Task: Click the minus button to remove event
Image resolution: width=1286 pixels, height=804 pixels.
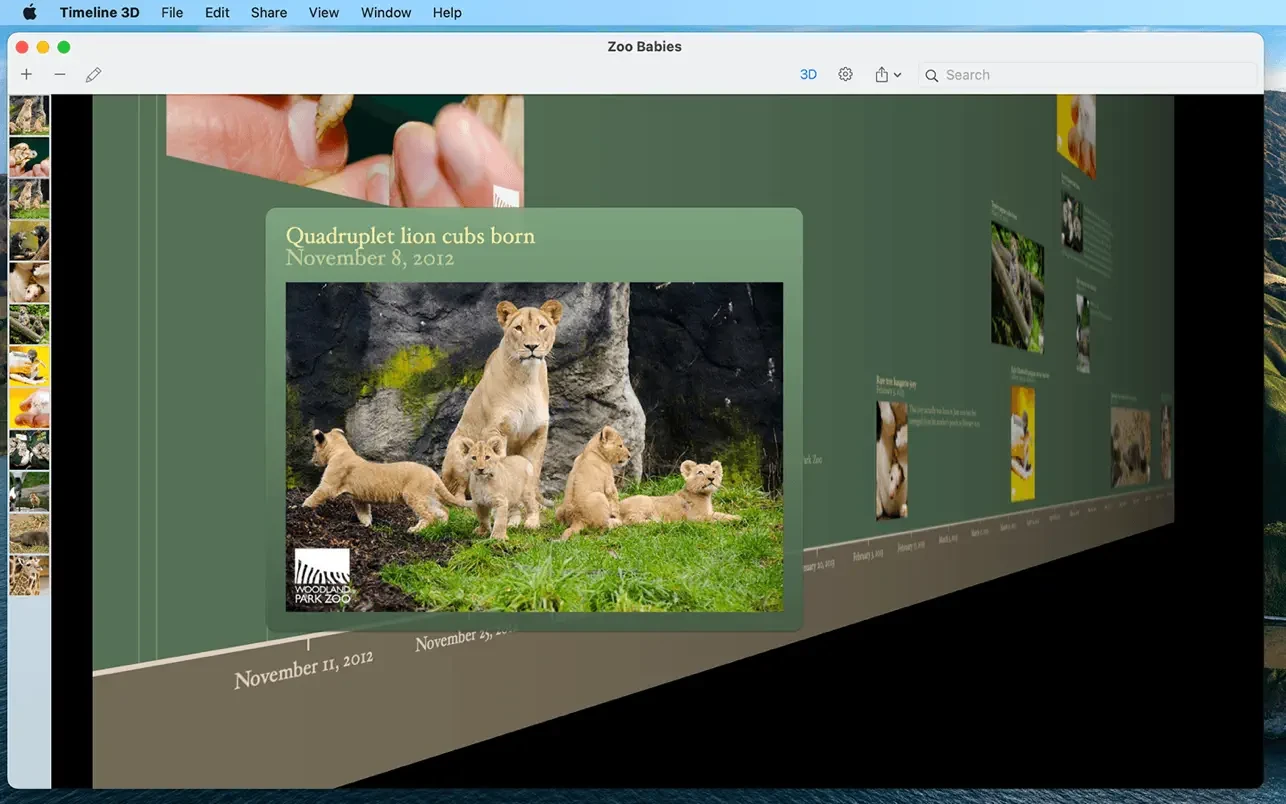Action: point(60,75)
